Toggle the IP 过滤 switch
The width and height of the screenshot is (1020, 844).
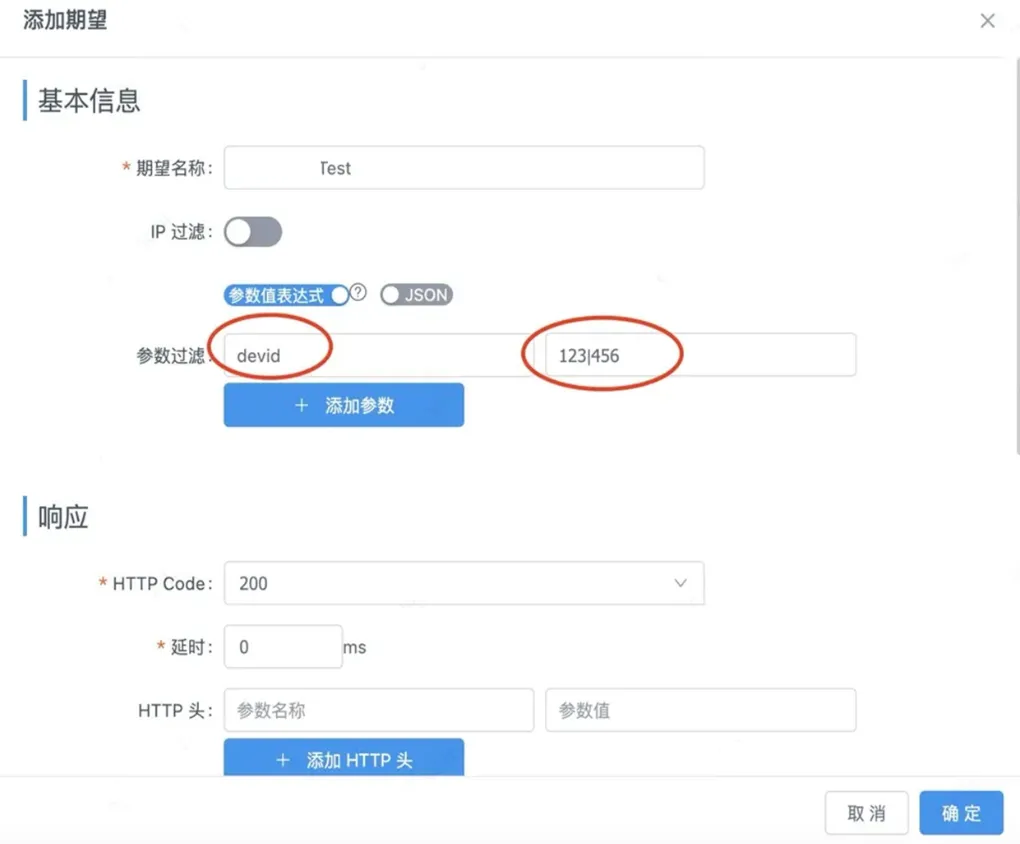[x=253, y=232]
